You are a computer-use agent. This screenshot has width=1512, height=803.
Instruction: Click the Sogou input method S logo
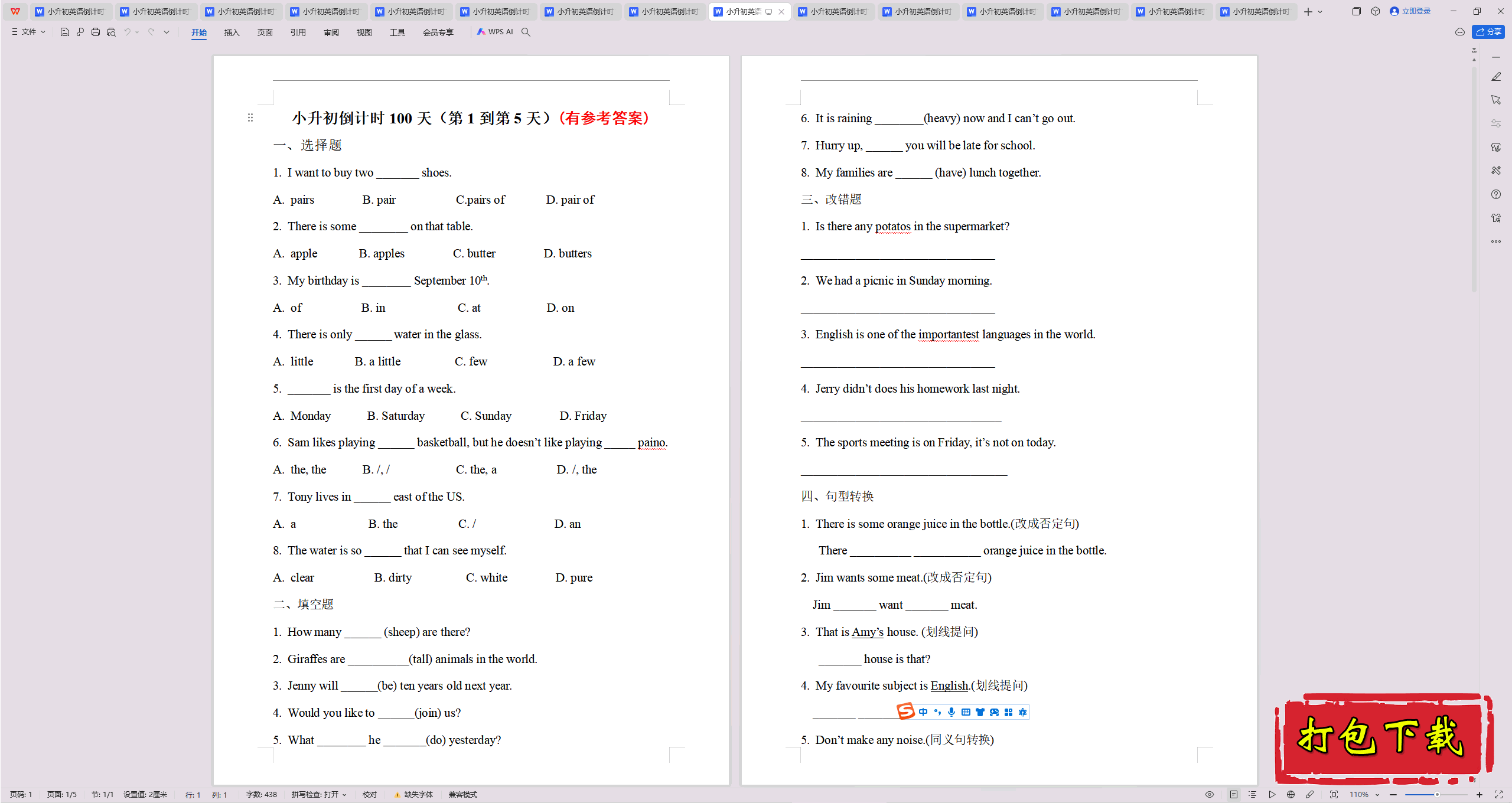[x=905, y=711]
